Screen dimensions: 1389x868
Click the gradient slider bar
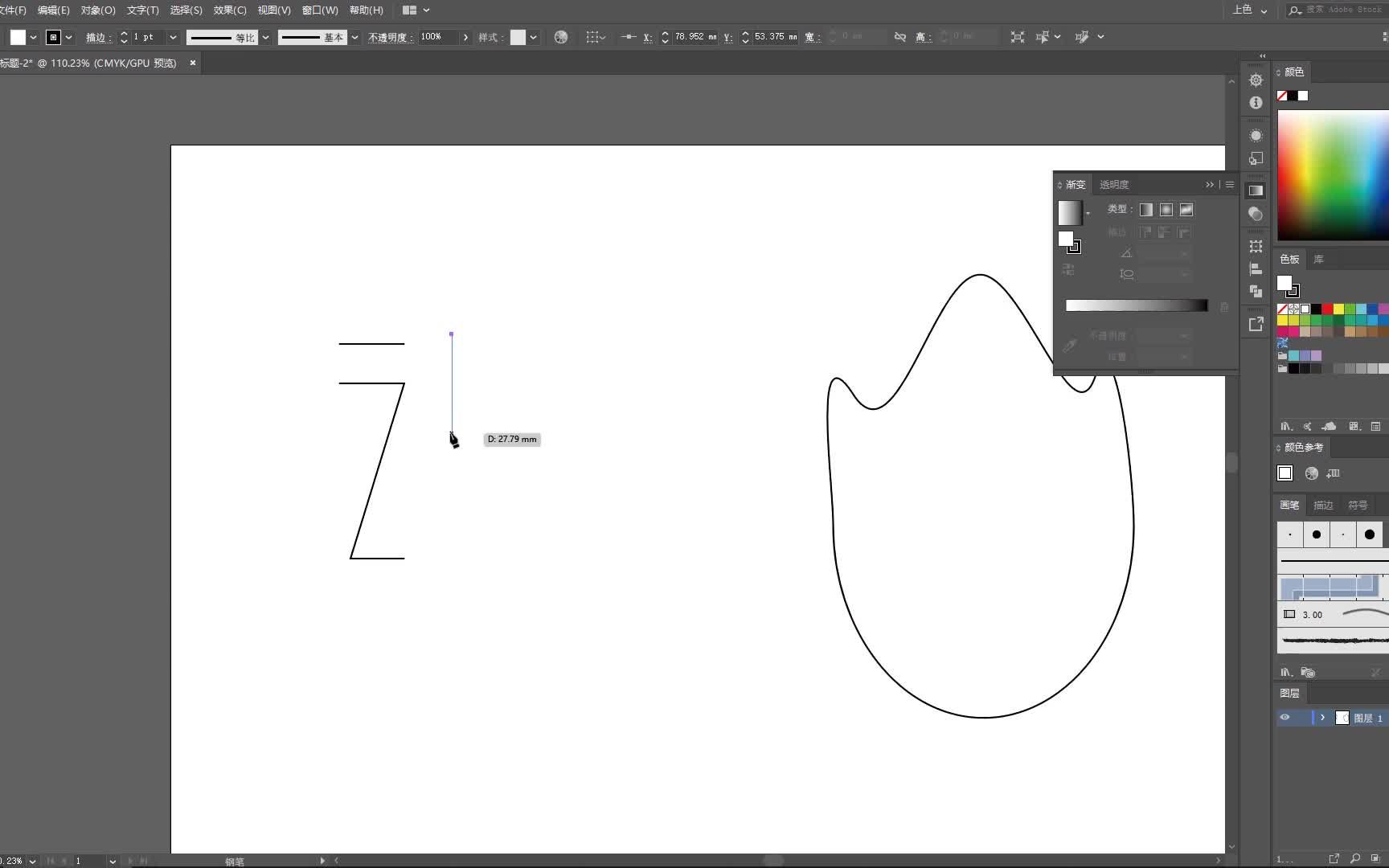1137,305
